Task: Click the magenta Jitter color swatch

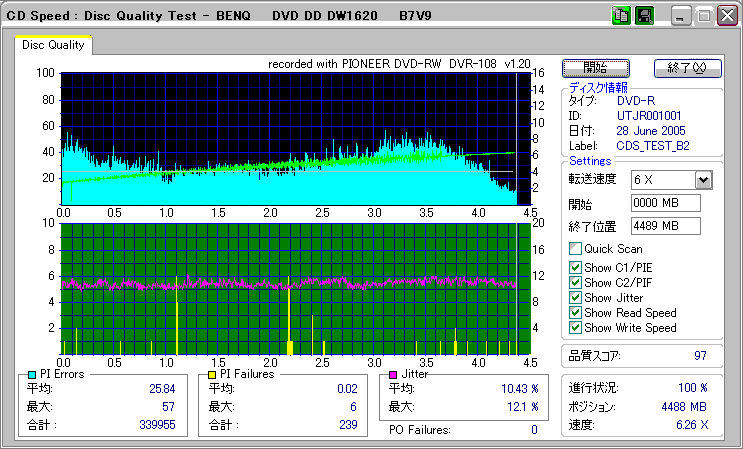Action: 393,374
